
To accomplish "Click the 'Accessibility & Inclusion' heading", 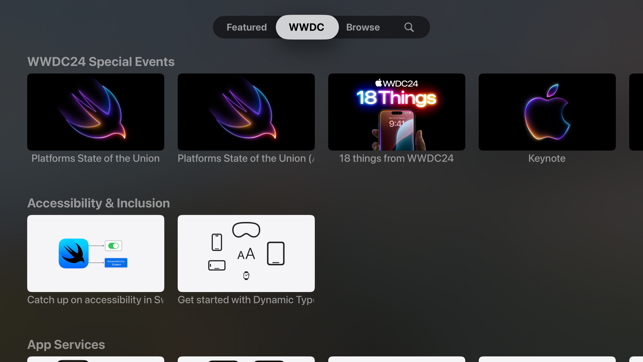I will (98, 203).
